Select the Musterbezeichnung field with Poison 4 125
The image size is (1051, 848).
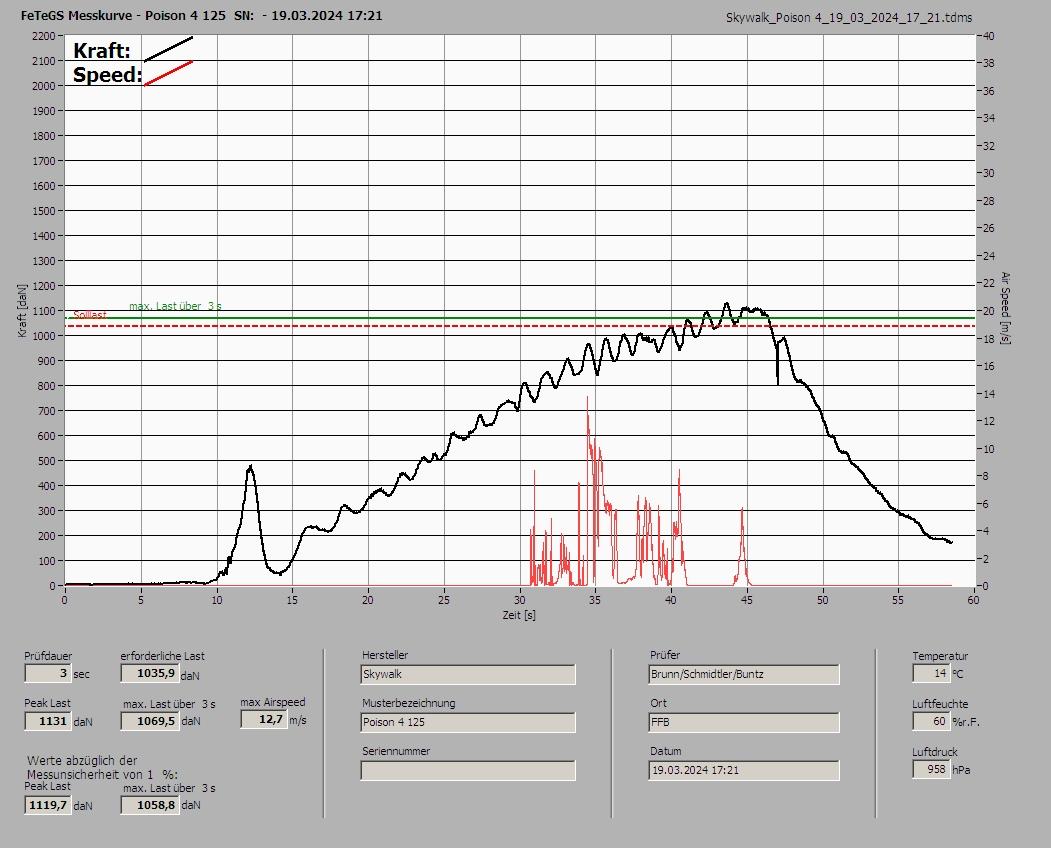468,722
